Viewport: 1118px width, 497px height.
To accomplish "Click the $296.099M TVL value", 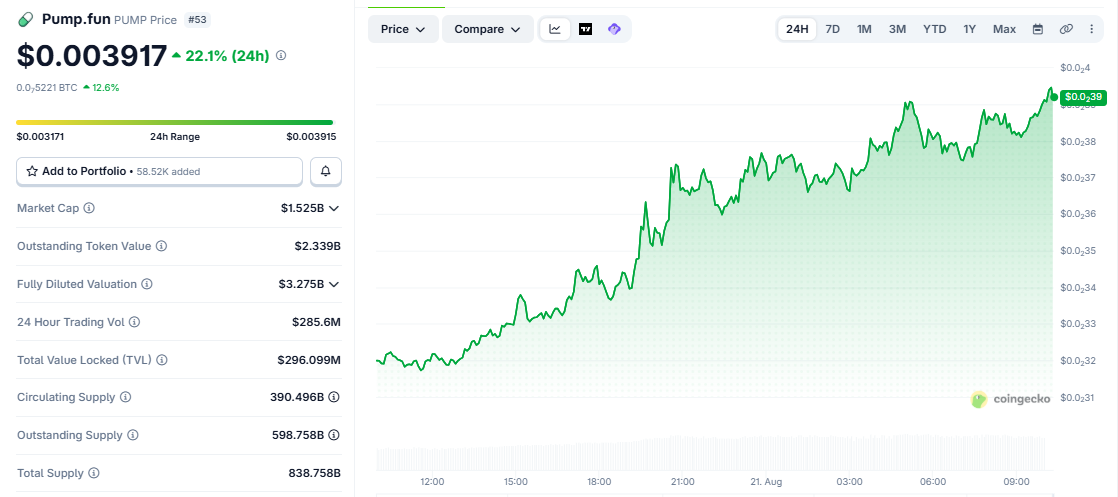I will point(309,359).
